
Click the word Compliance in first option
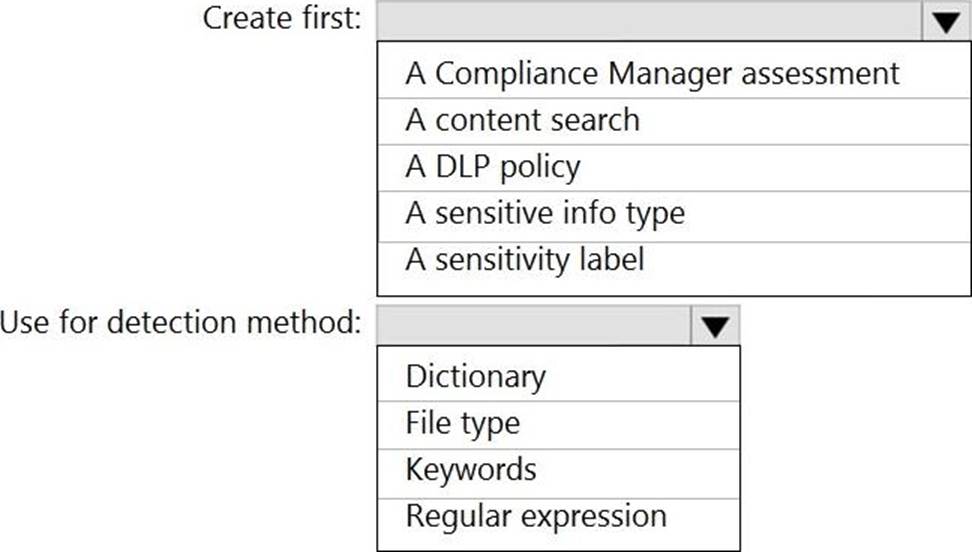[507, 73]
